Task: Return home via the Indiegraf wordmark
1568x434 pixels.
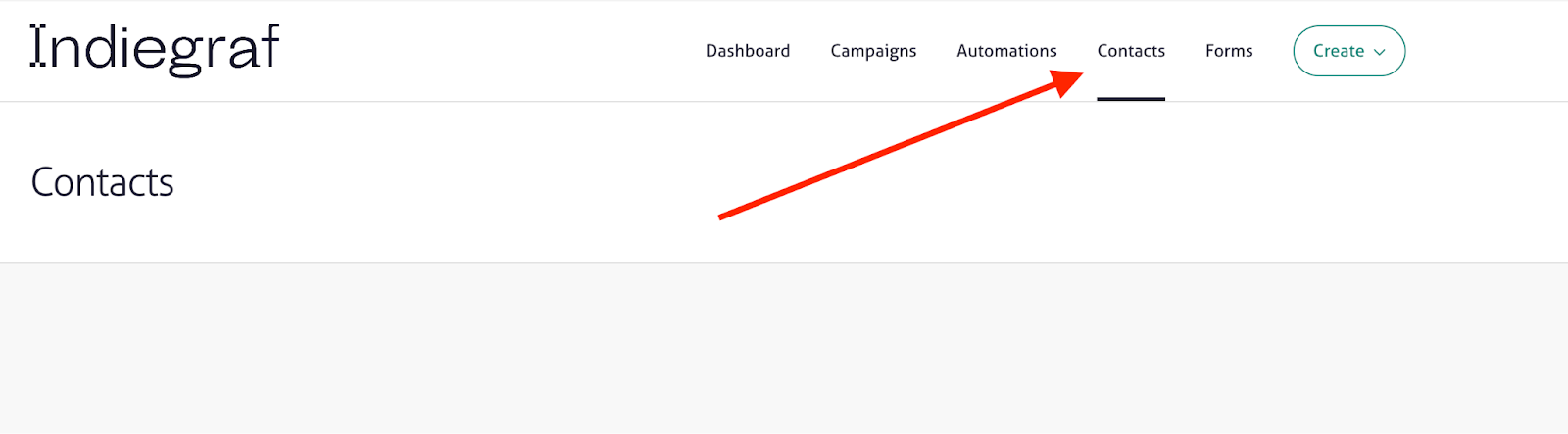Action: (x=155, y=49)
